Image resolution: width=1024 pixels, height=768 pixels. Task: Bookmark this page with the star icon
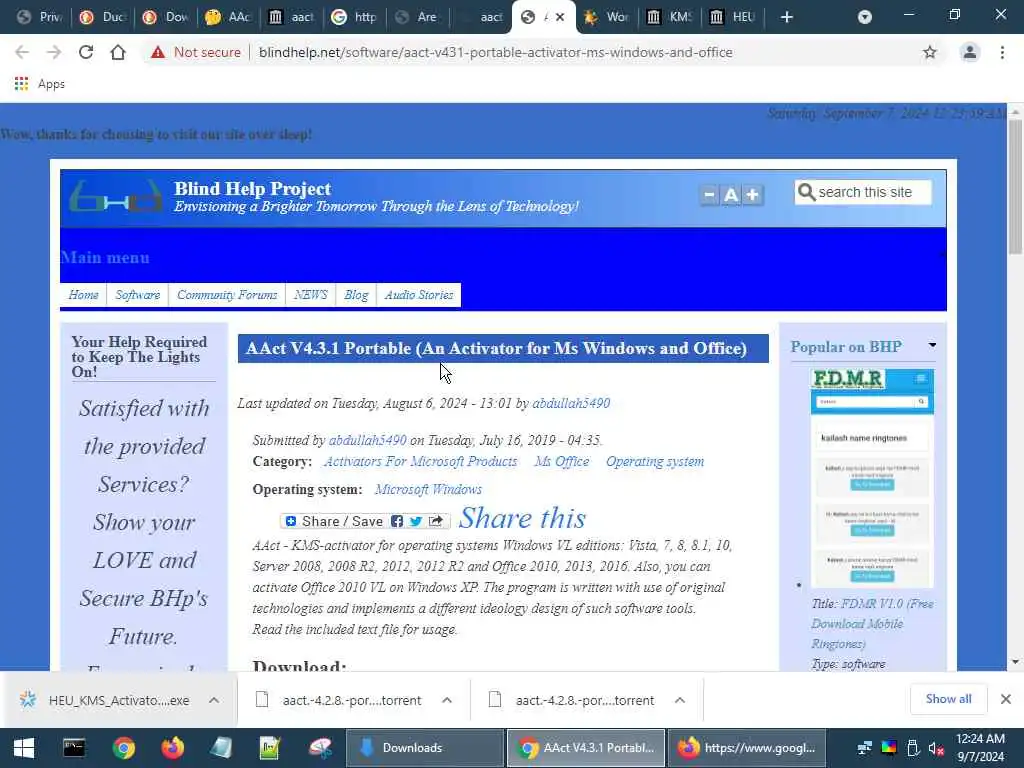click(929, 52)
